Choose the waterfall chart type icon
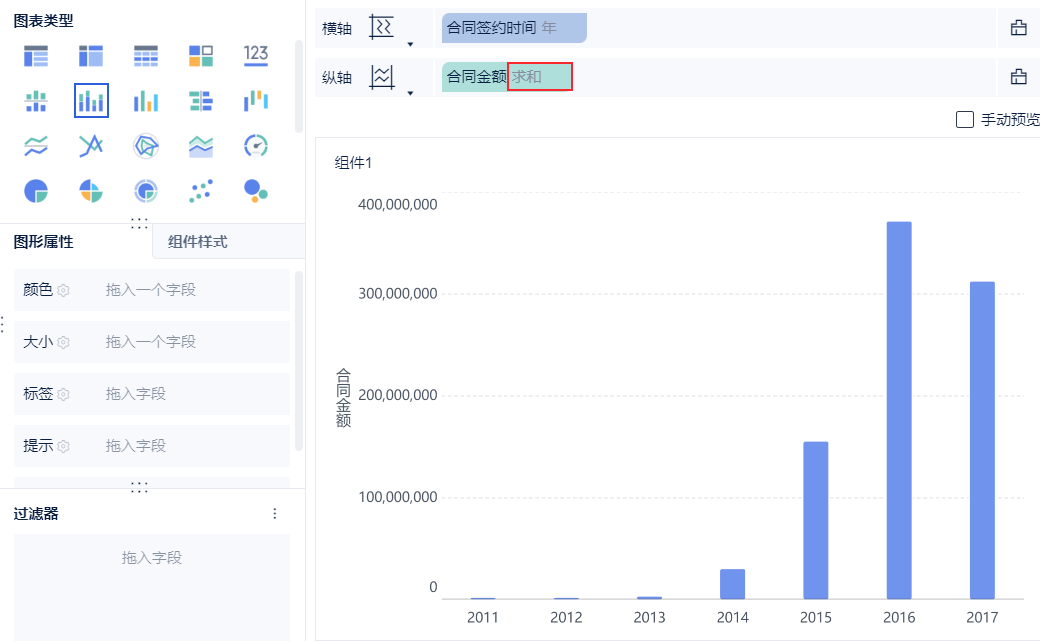 tap(256, 100)
